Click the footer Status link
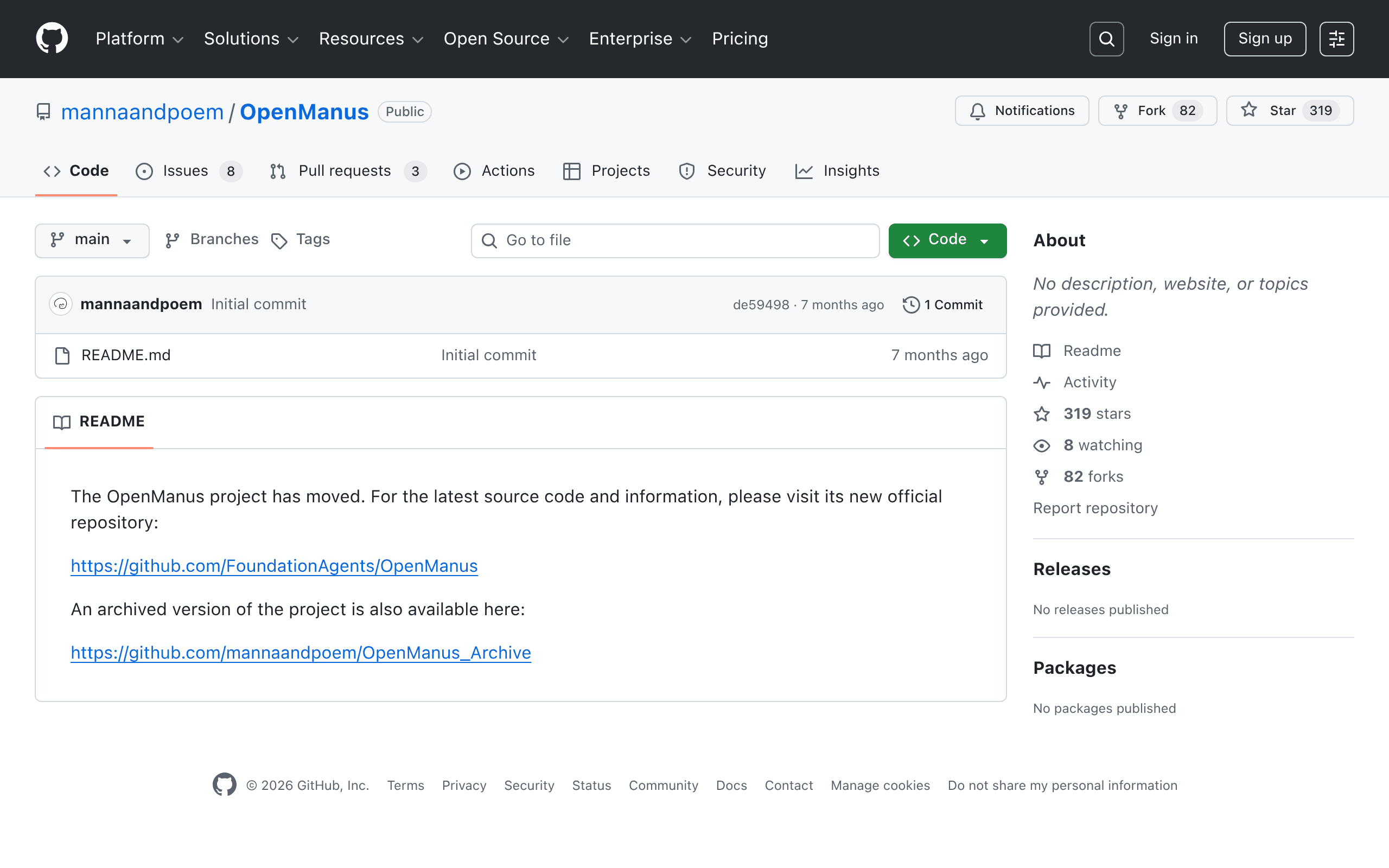Viewport: 1389px width, 868px height. click(x=591, y=786)
